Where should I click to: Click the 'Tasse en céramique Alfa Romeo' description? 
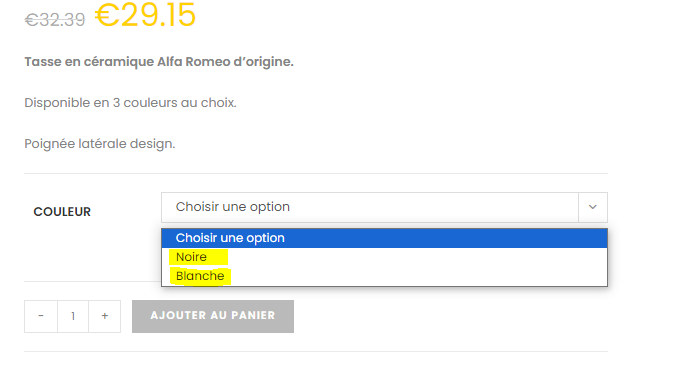(159, 62)
